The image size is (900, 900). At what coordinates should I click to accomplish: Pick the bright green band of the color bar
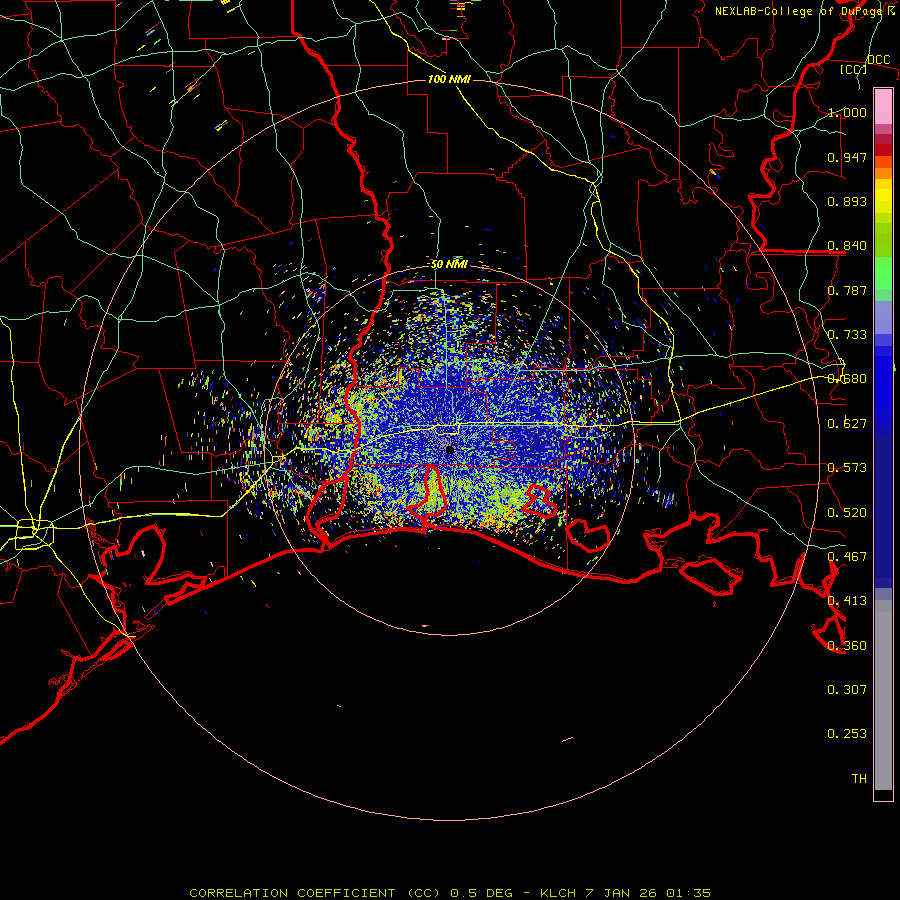pyautogui.click(x=883, y=273)
